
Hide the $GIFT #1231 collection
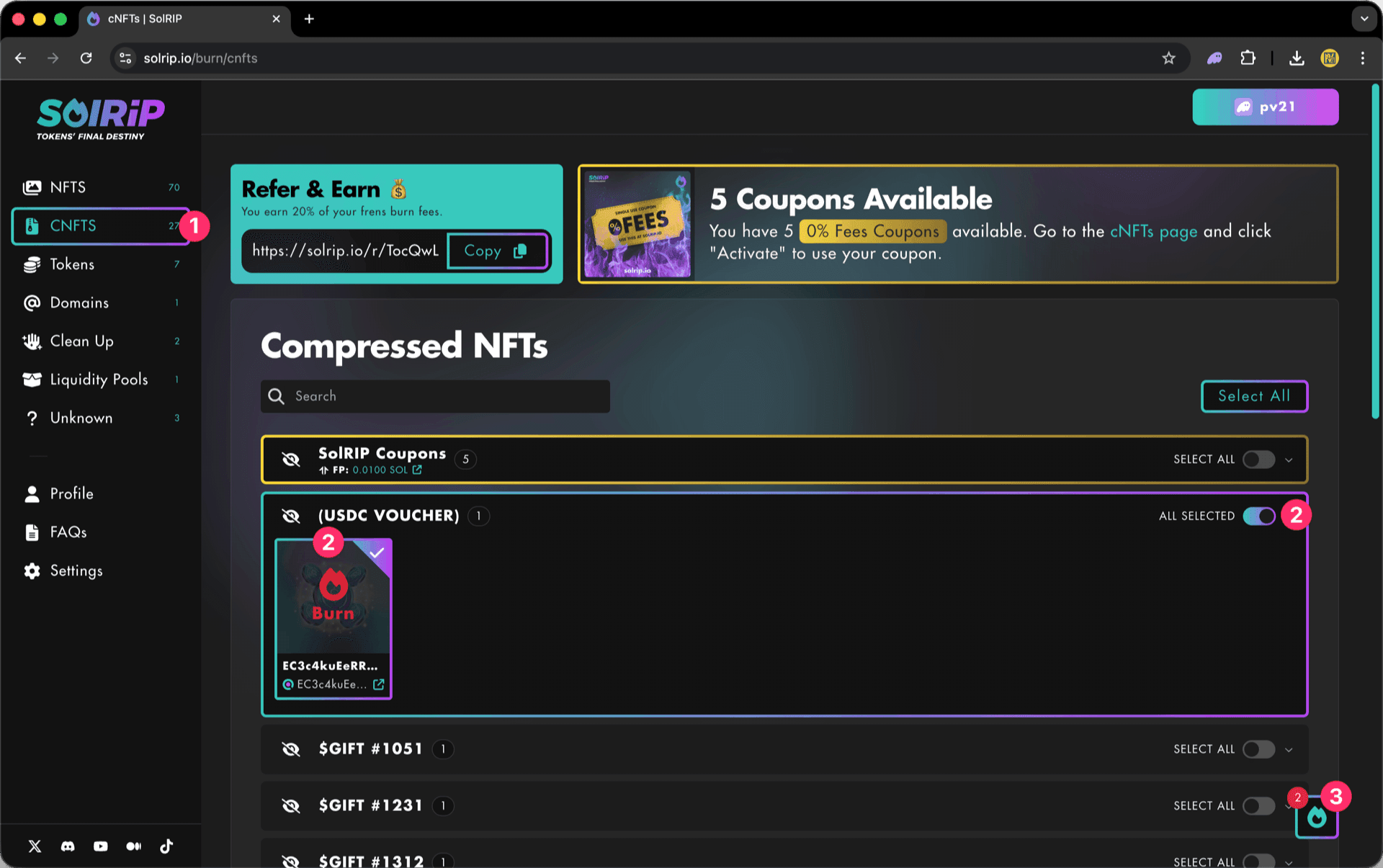pos(291,805)
